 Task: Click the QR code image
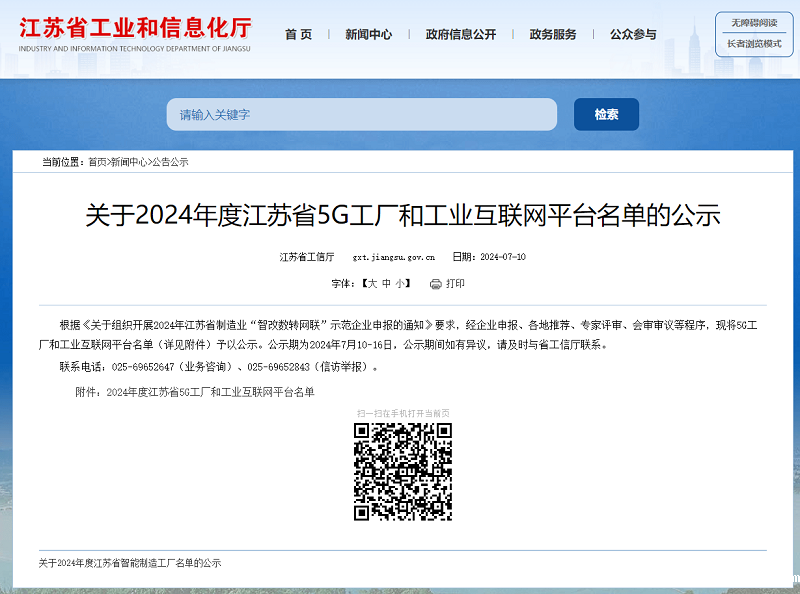coord(402,471)
